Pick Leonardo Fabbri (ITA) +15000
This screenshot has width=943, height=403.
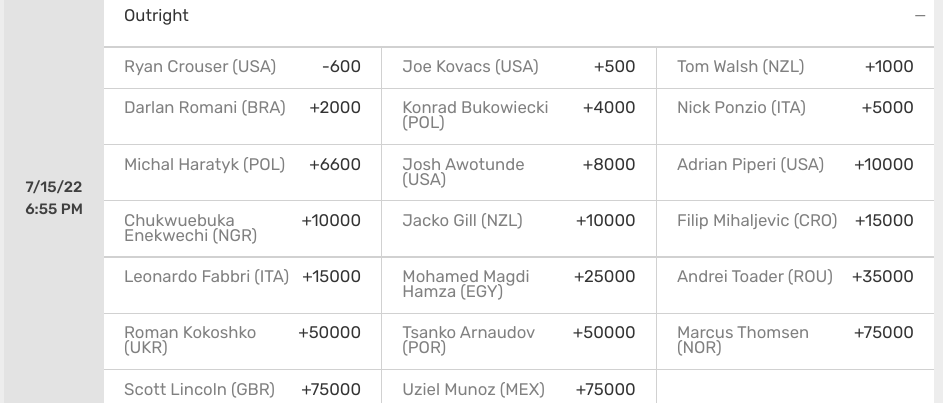click(242, 285)
